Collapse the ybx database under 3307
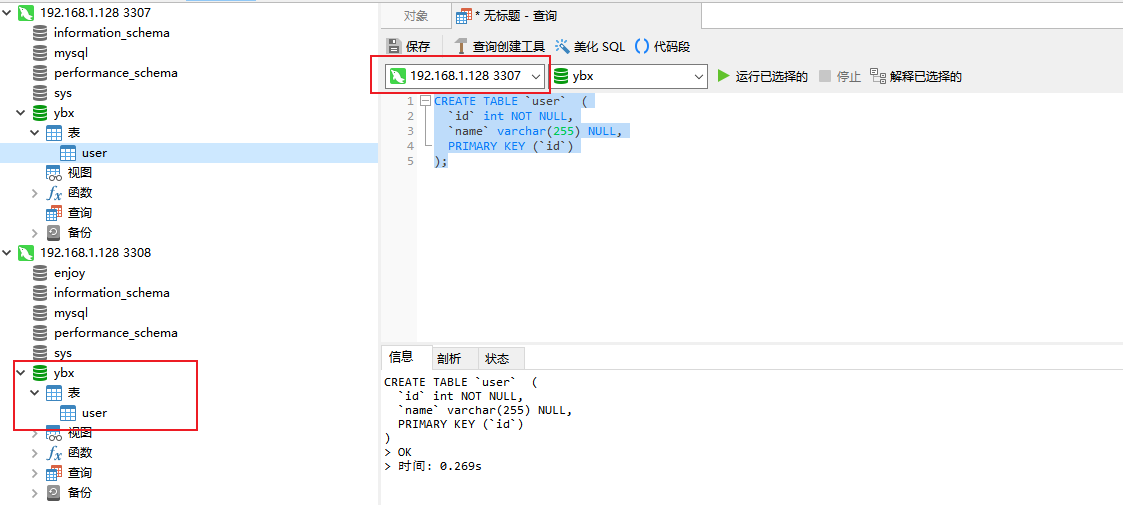 tap(21, 112)
